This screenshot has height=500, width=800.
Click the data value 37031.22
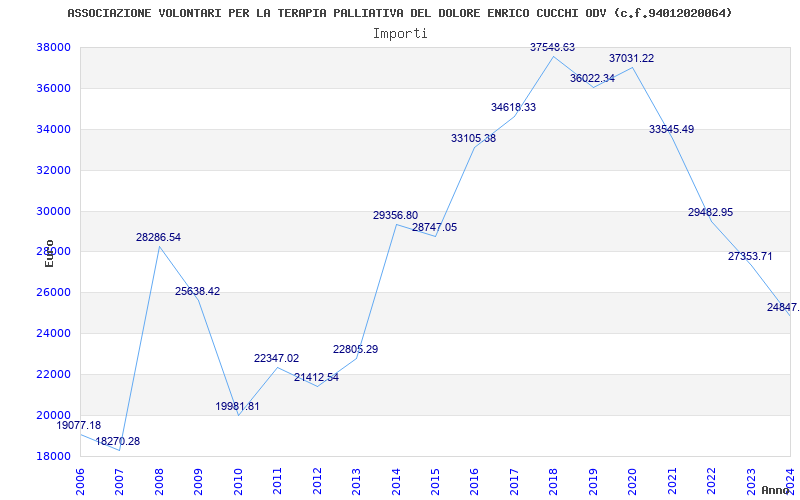click(632, 59)
